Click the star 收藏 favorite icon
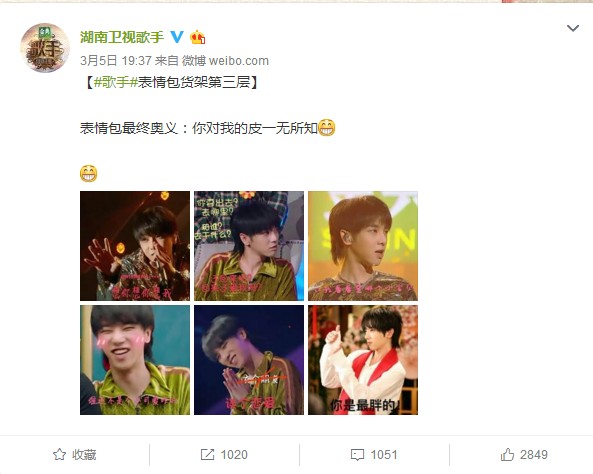Screen dimensions: 593x474 click(x=59, y=454)
